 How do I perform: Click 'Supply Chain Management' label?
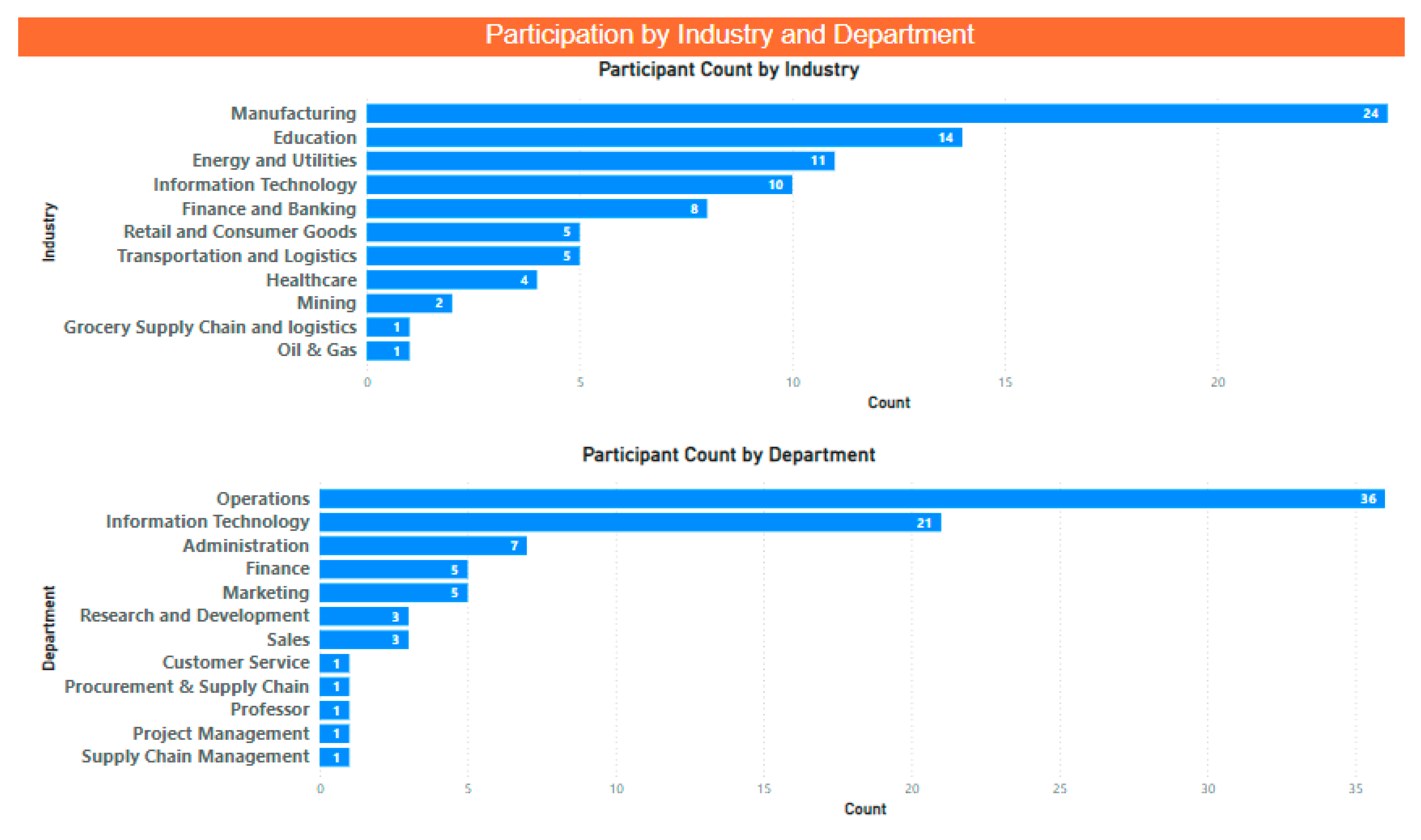tap(195, 757)
